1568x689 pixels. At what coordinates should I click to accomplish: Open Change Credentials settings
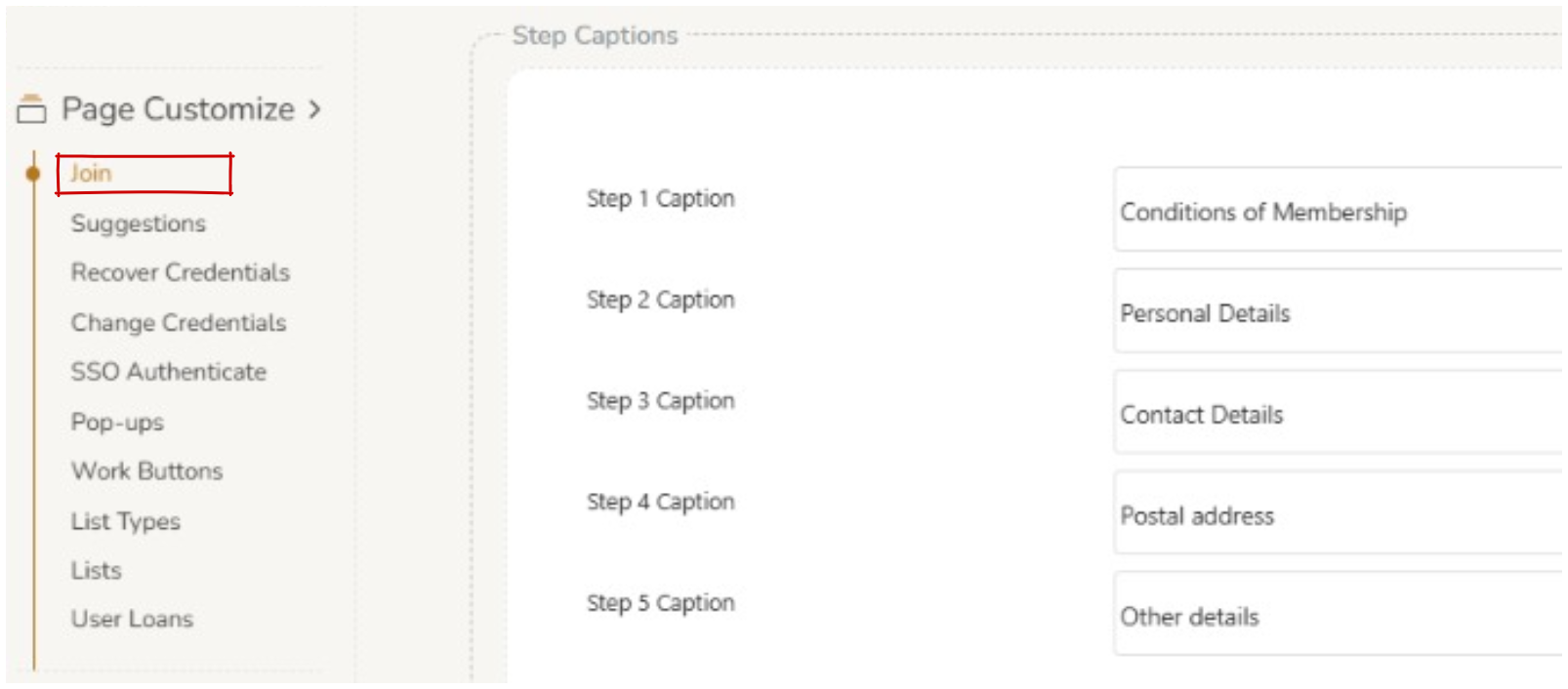pos(178,323)
